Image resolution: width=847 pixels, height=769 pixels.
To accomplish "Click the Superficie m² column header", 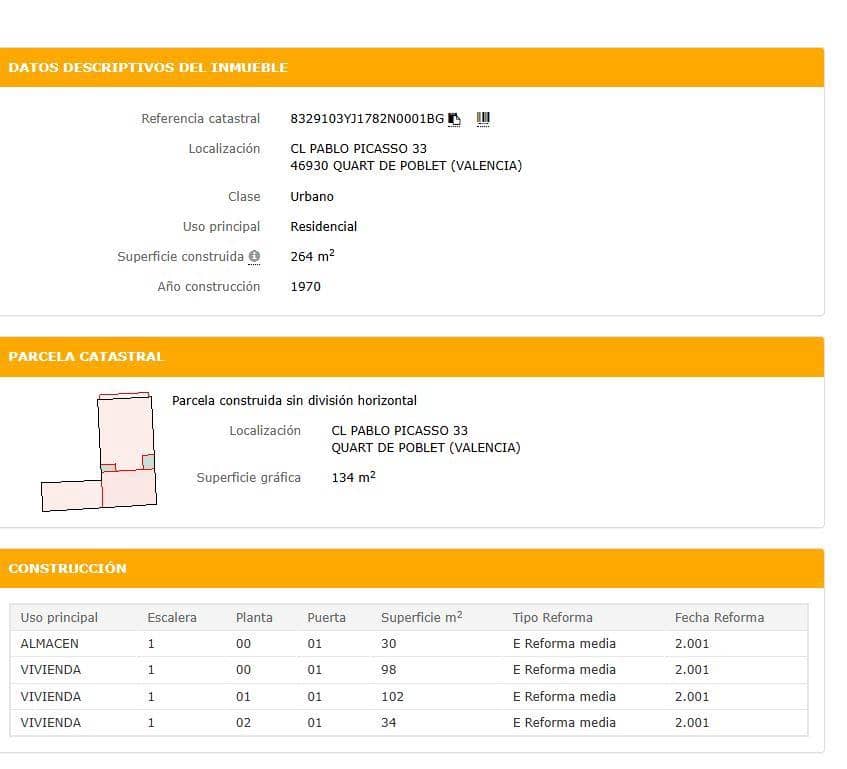I will 421,617.
